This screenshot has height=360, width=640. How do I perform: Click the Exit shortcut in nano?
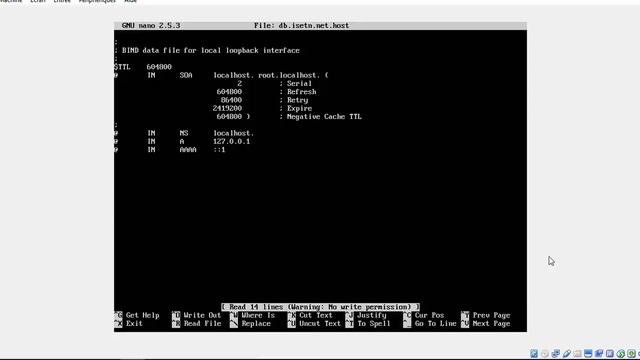coord(134,324)
